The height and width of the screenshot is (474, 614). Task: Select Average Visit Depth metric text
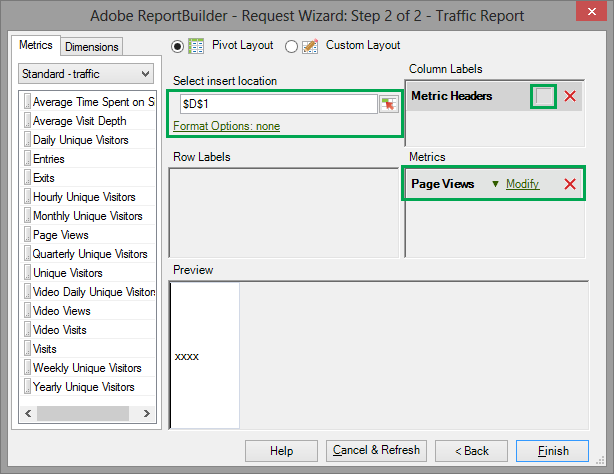coord(79,121)
